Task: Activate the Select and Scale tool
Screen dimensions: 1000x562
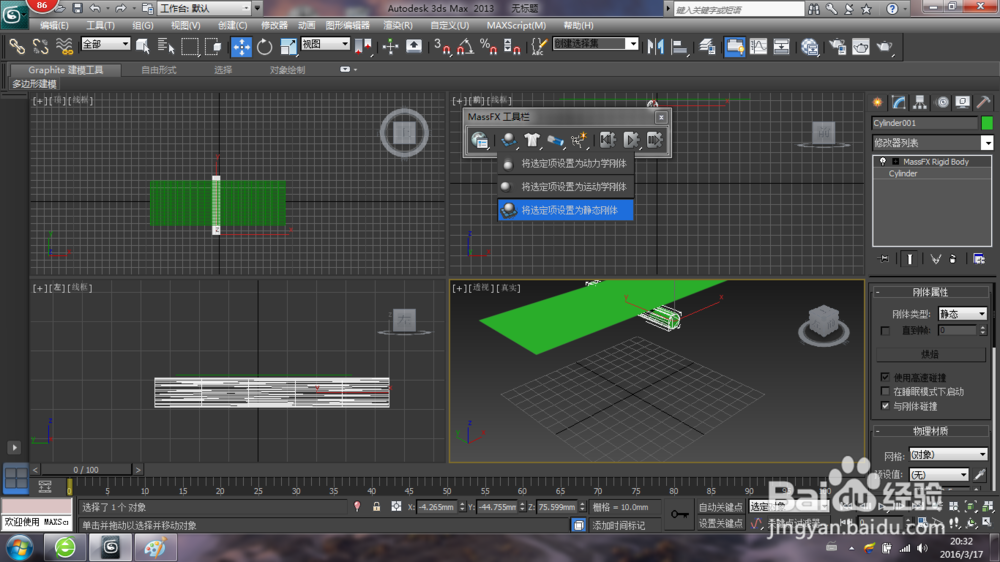Action: tap(288, 47)
